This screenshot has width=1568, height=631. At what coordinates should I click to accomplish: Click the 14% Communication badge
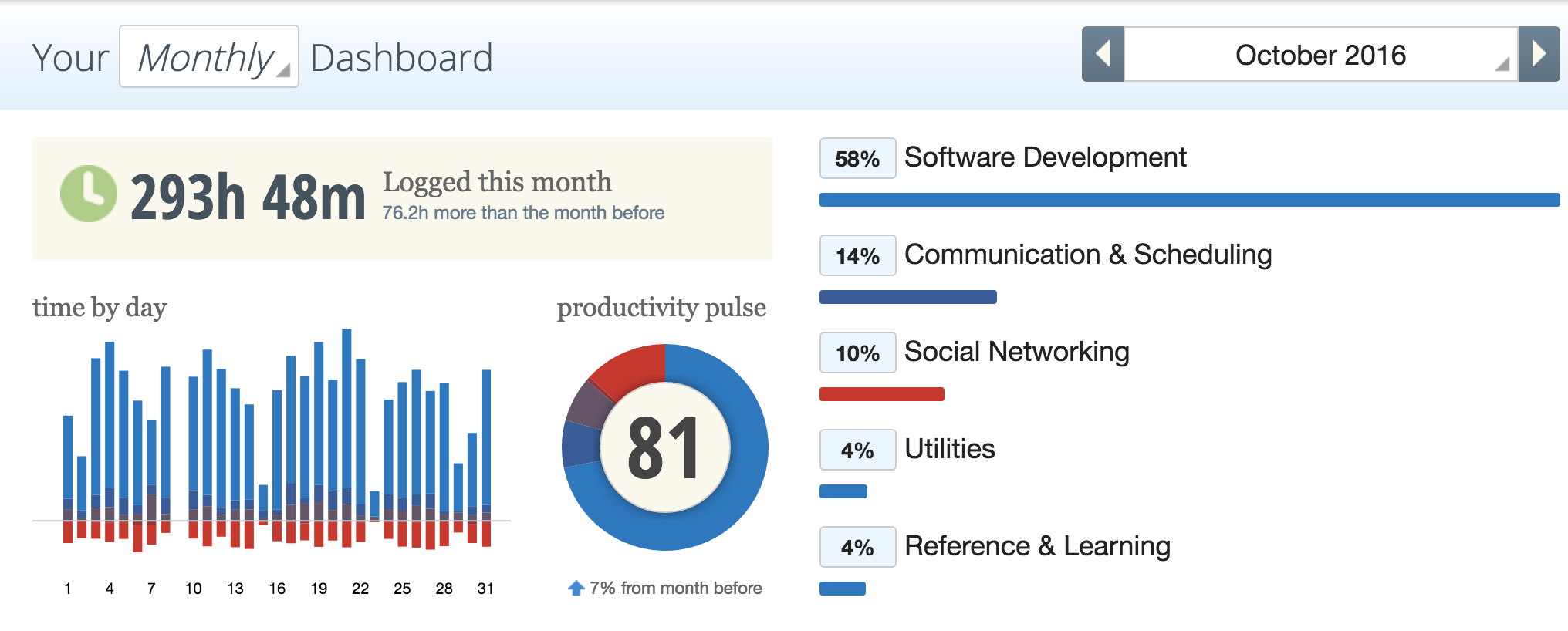[857, 255]
